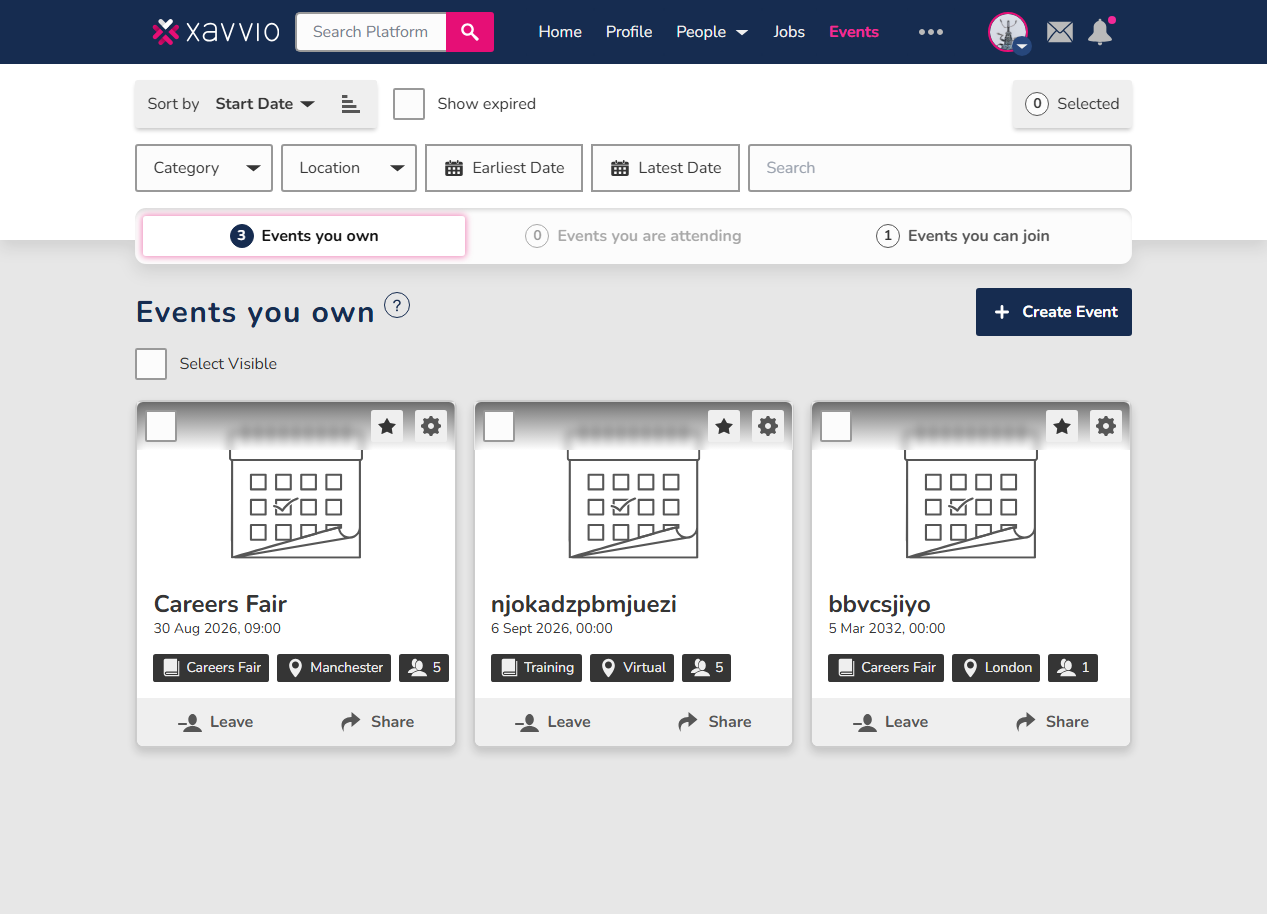
Task: Toggle sort order bars icon
Action: pos(350,104)
